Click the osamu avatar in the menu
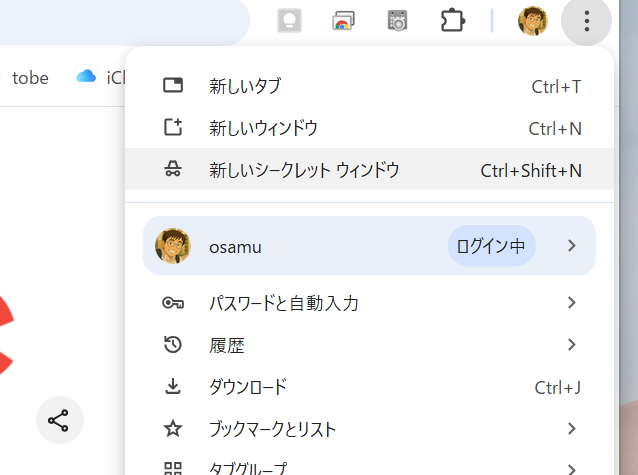 [173, 246]
